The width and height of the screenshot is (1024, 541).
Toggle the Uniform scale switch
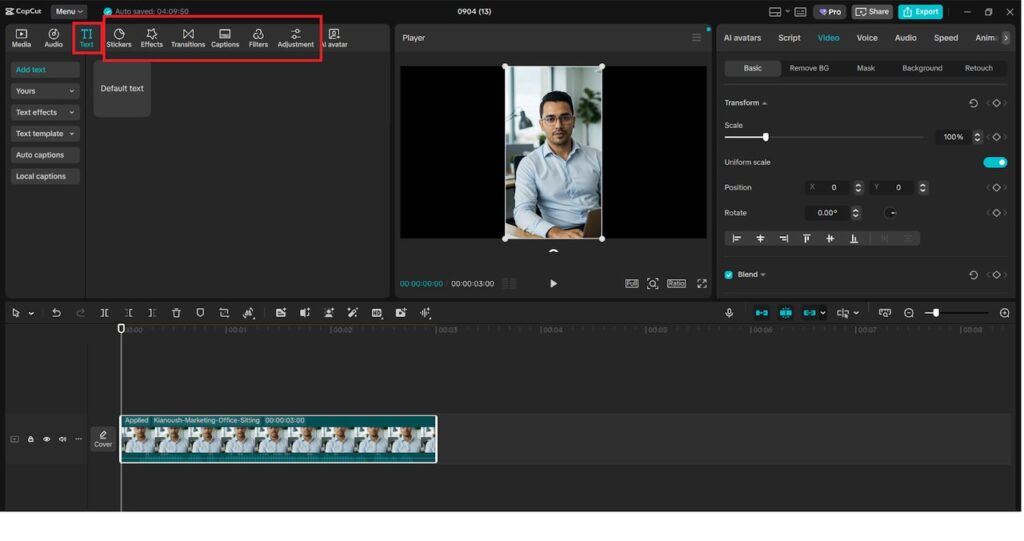(994, 162)
